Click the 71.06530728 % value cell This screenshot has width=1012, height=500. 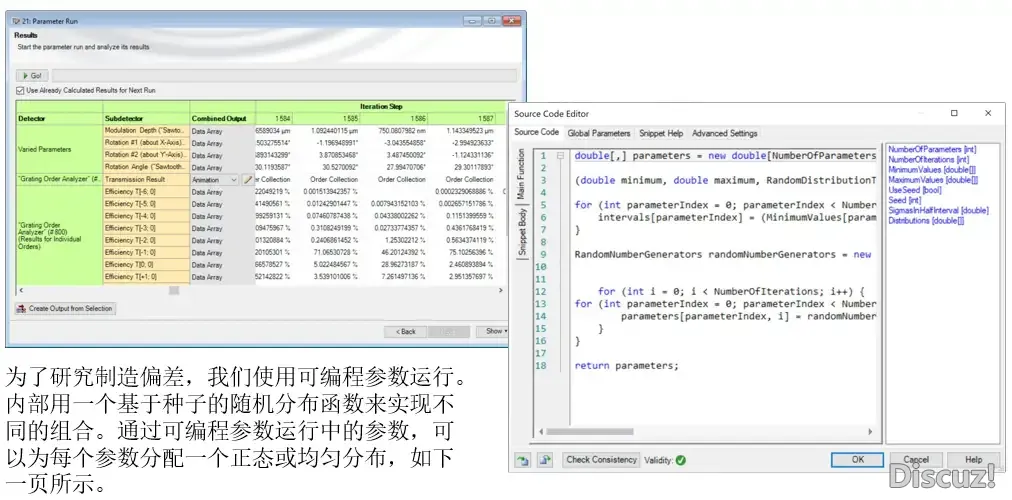(329, 253)
